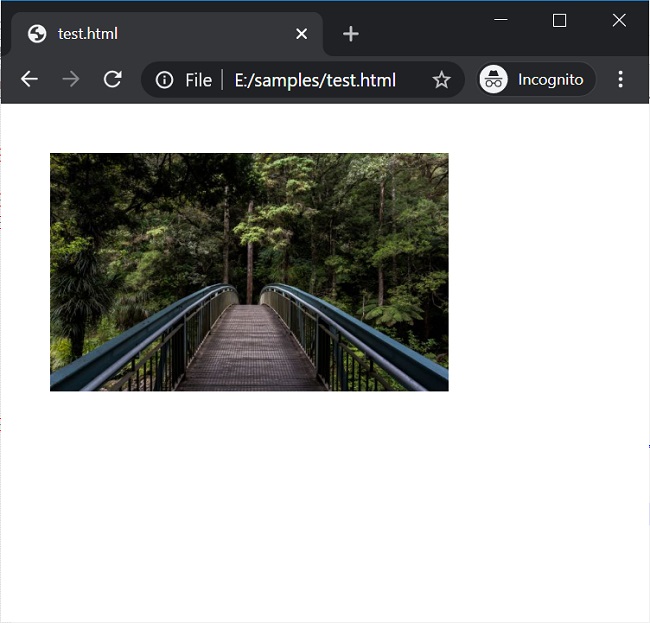Open Chrome's three-dot menu
Screen dimensions: 650x623
[620, 79]
